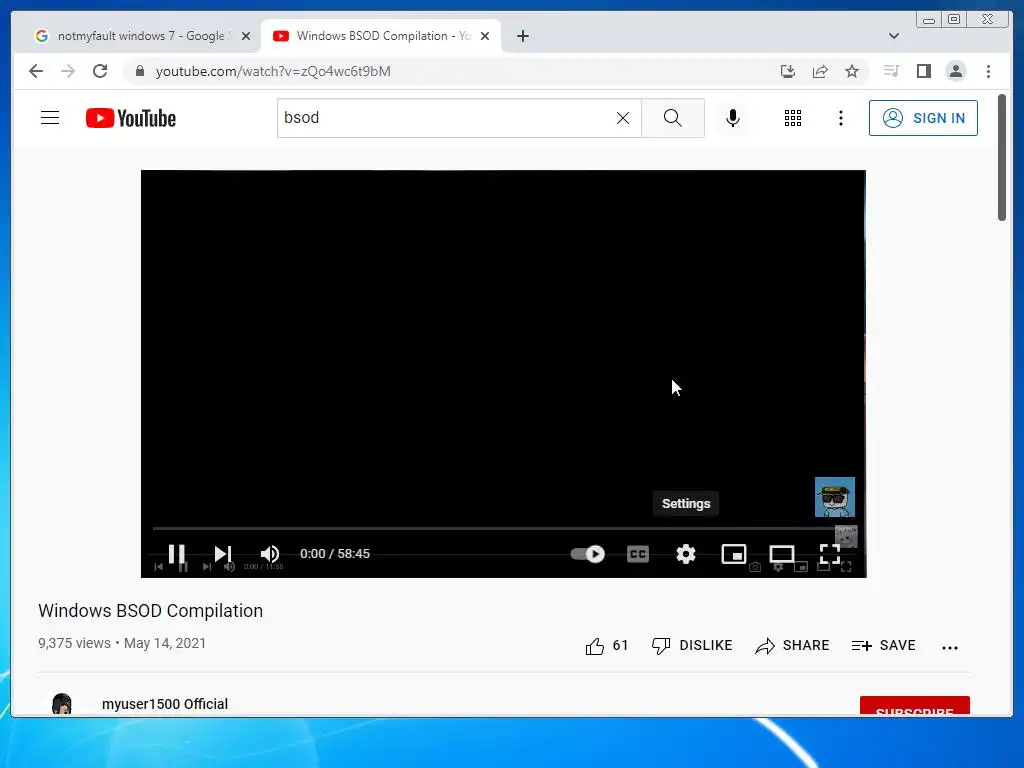Open myuser1500 Official channel link
1024x768 pixels.
click(165, 704)
